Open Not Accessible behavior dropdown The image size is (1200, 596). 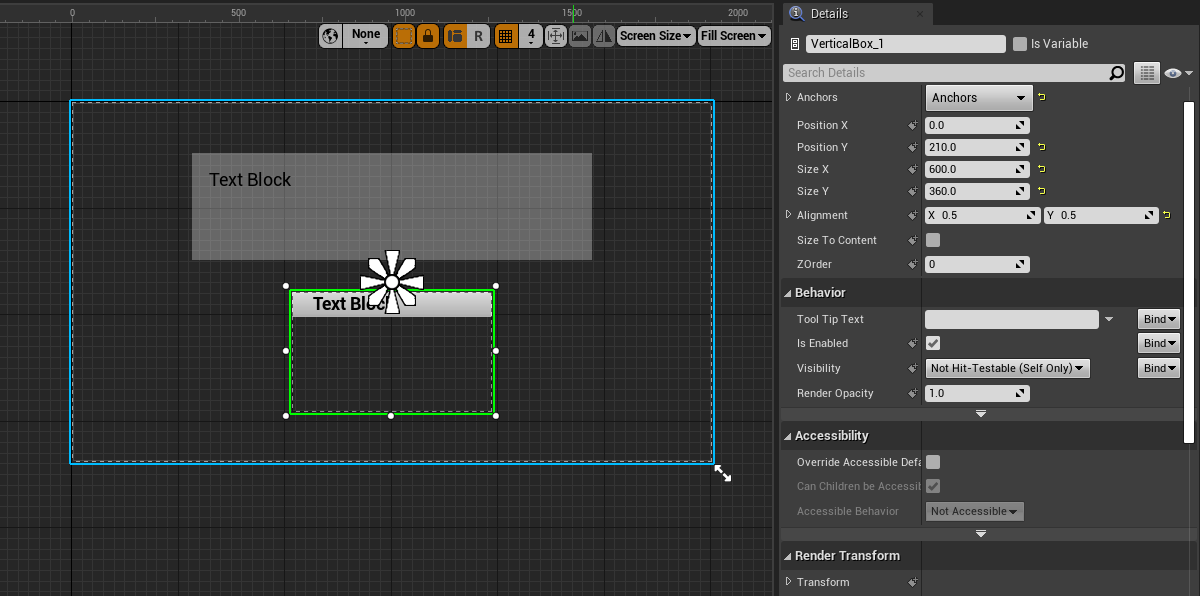[x=975, y=511]
